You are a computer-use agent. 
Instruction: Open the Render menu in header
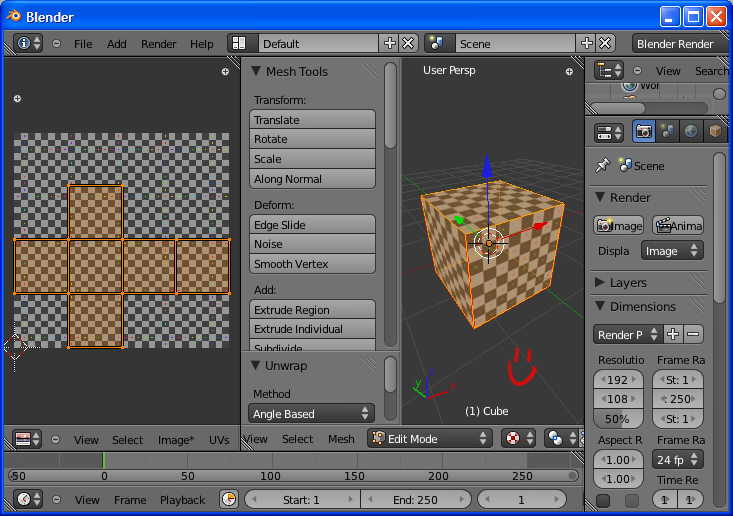158,44
